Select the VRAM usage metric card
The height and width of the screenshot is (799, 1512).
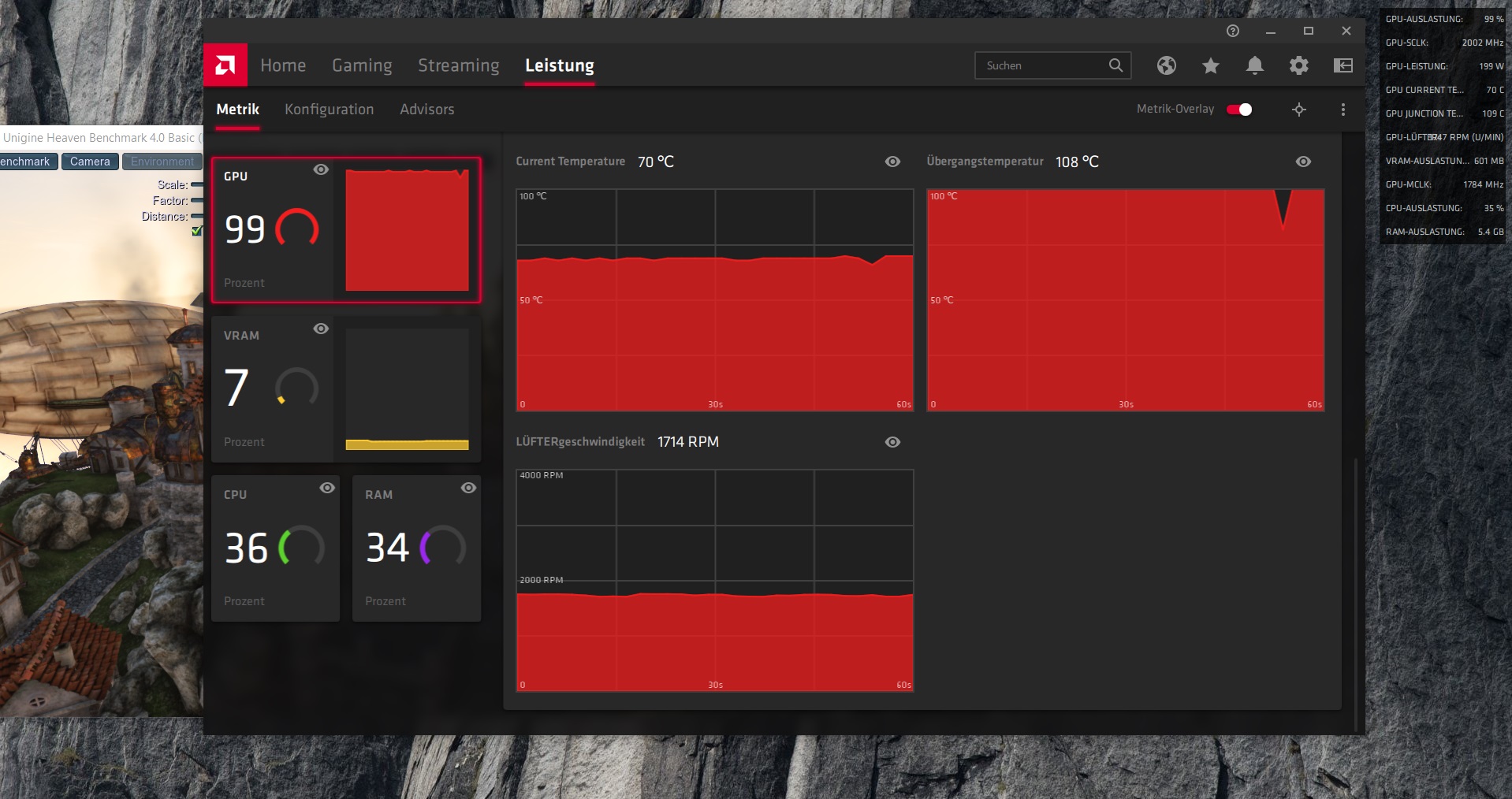346,389
